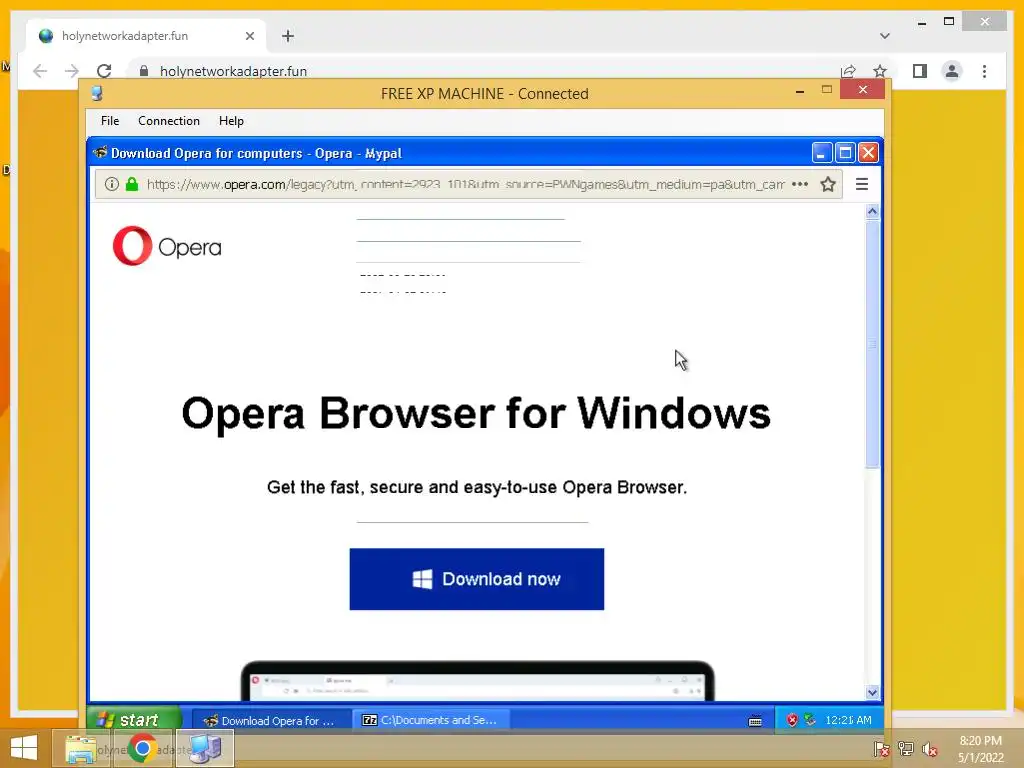
Task: Click the Action Center flag icon
Action: [x=881, y=749]
